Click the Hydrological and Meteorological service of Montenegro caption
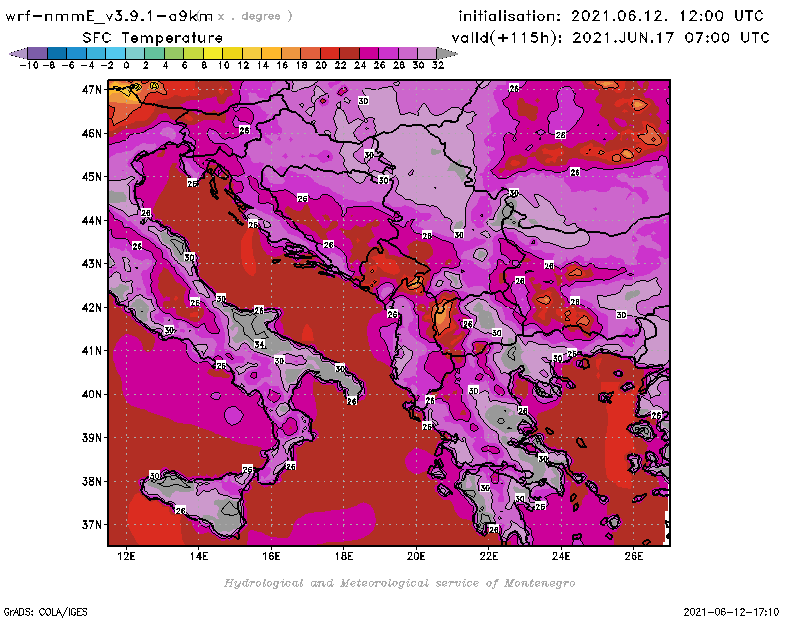800x618 pixels. coord(399,583)
